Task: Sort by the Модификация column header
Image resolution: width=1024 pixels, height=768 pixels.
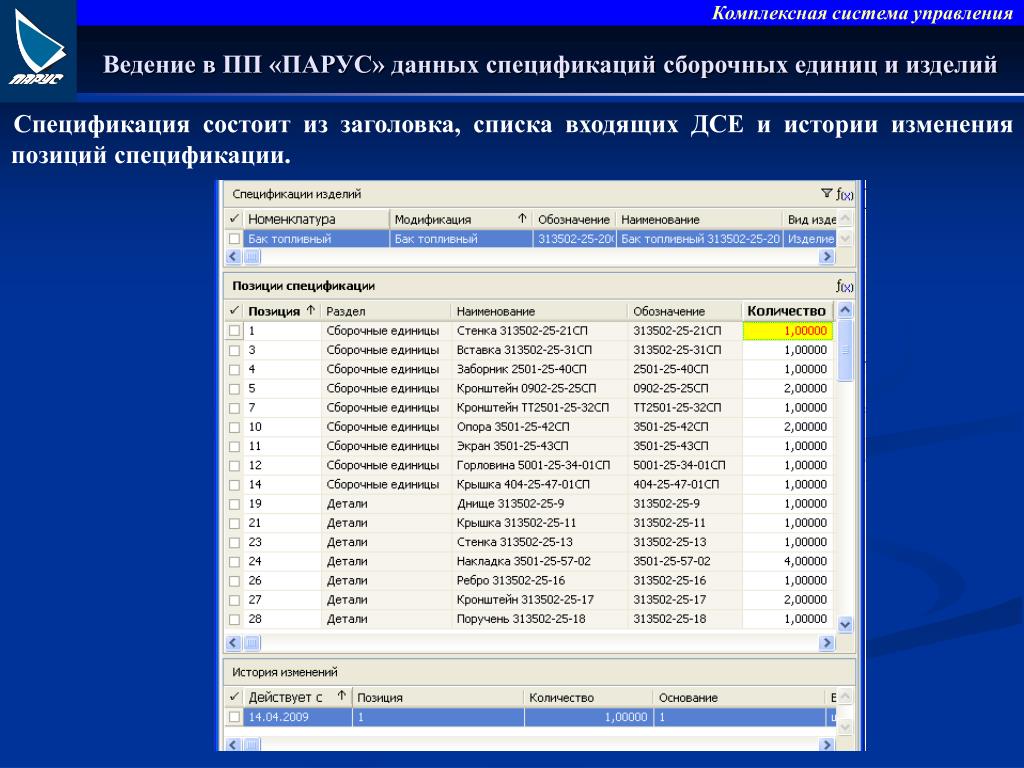Action: 461,219
